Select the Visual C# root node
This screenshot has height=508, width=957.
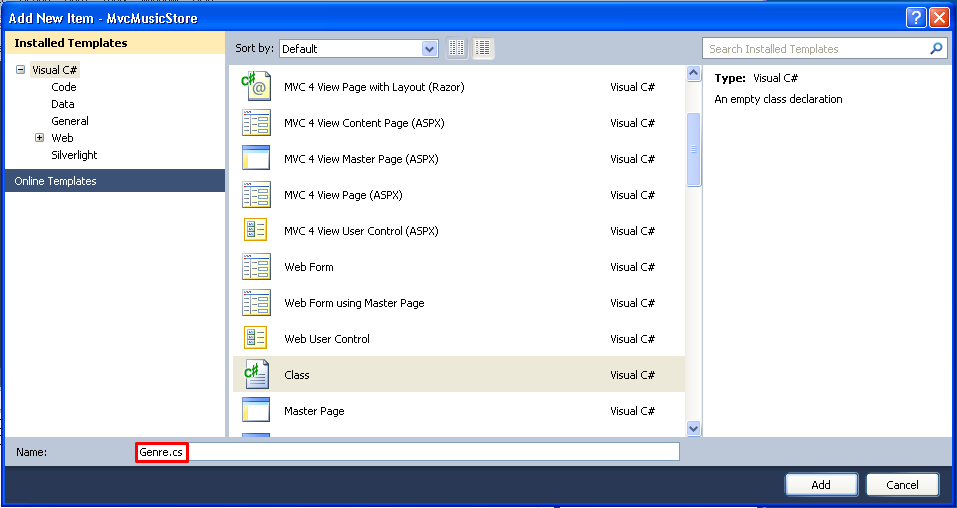55,70
